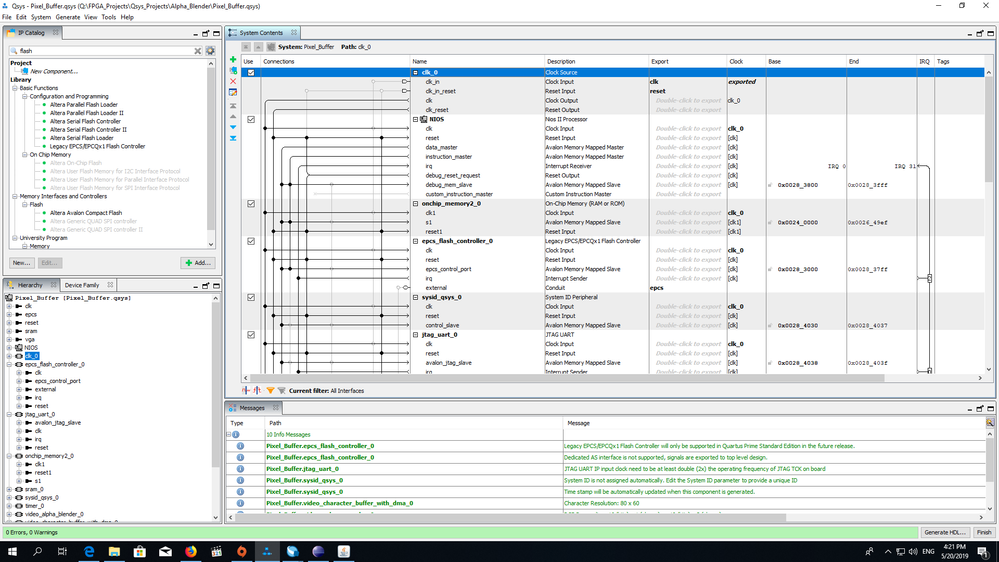Switch to the Device Family tab
This screenshot has height=562, width=999.
click(82, 285)
